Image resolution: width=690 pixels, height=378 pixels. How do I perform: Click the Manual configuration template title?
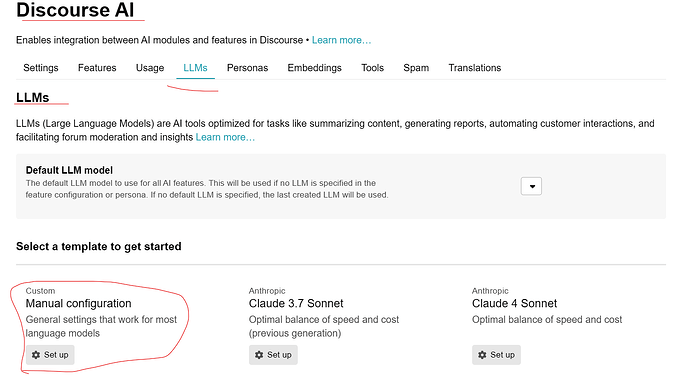78,304
